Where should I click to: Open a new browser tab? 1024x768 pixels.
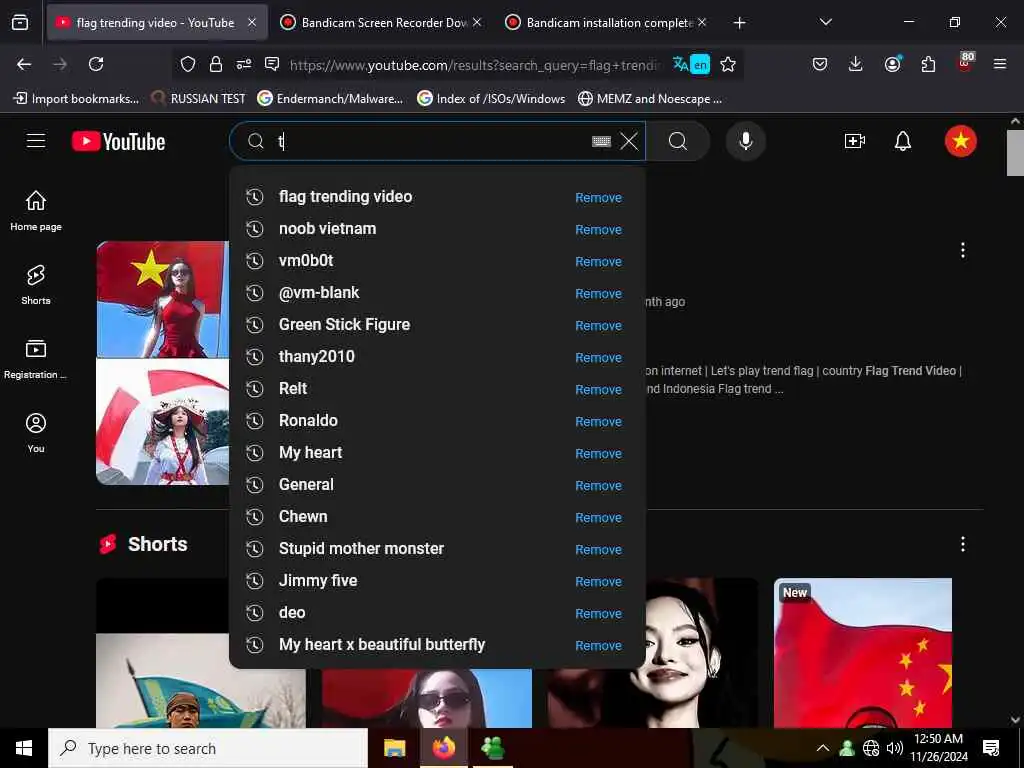pyautogui.click(x=739, y=23)
